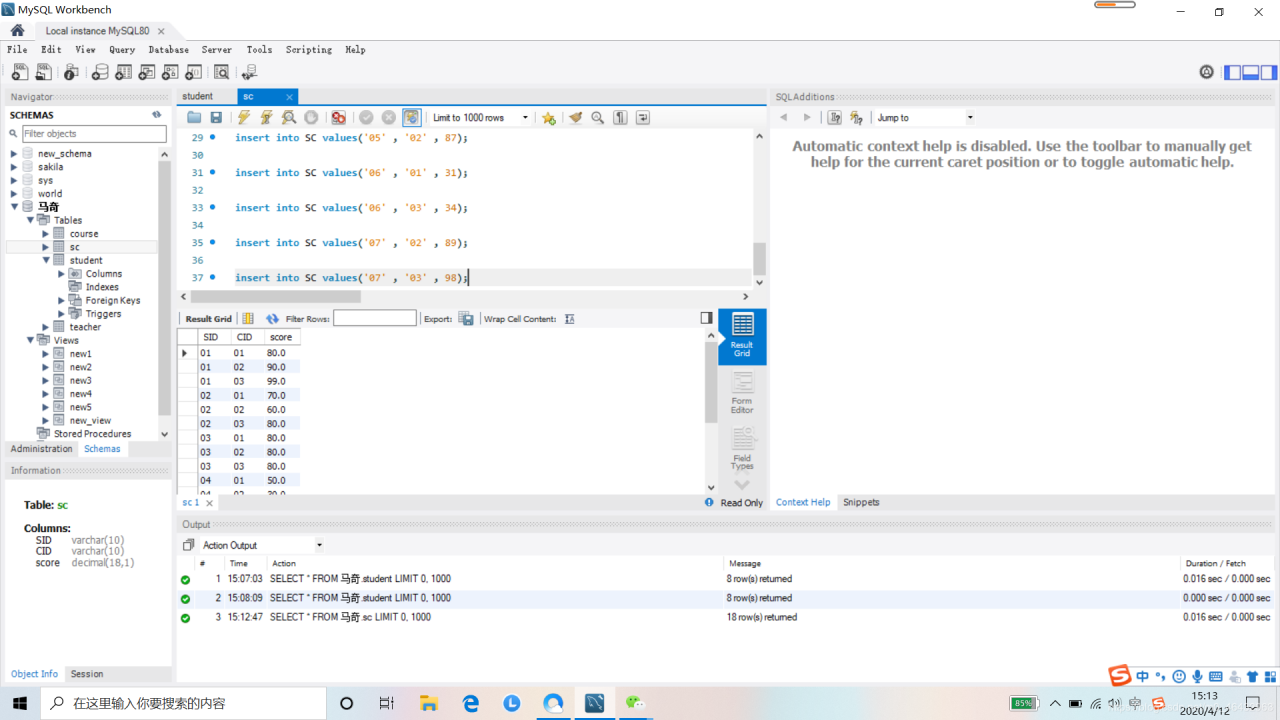This screenshot has height=720, width=1280.
Task: Switch to the student editor tab
Action: [x=198, y=96]
